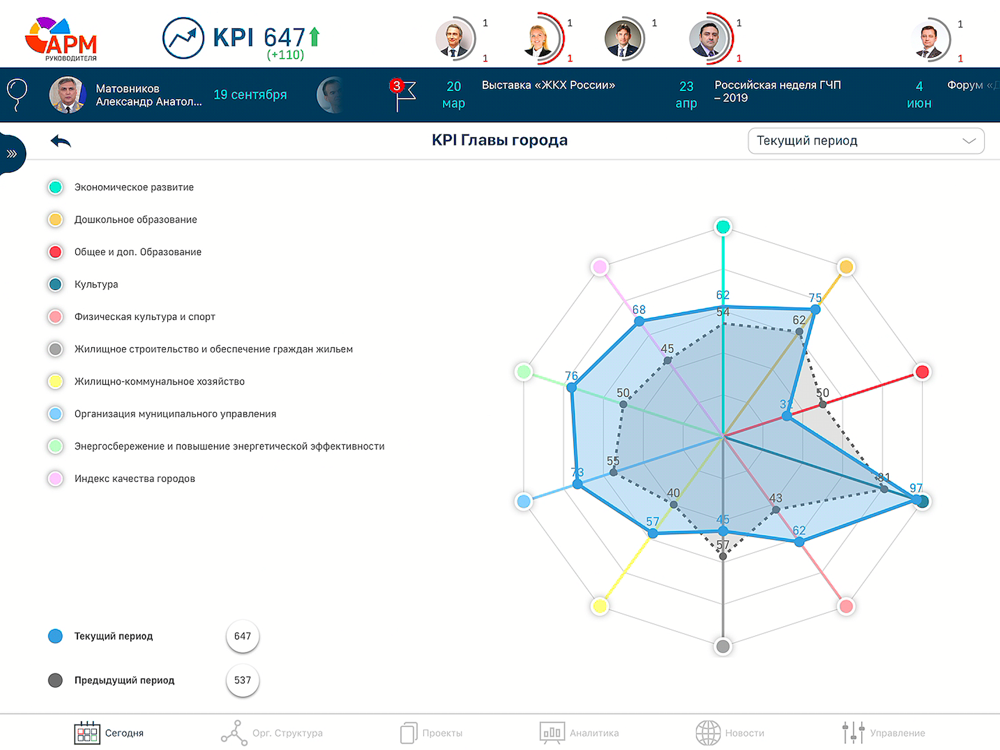Click the APM Руководителя logo
This screenshot has height=750, width=1000.
pos(61,39)
